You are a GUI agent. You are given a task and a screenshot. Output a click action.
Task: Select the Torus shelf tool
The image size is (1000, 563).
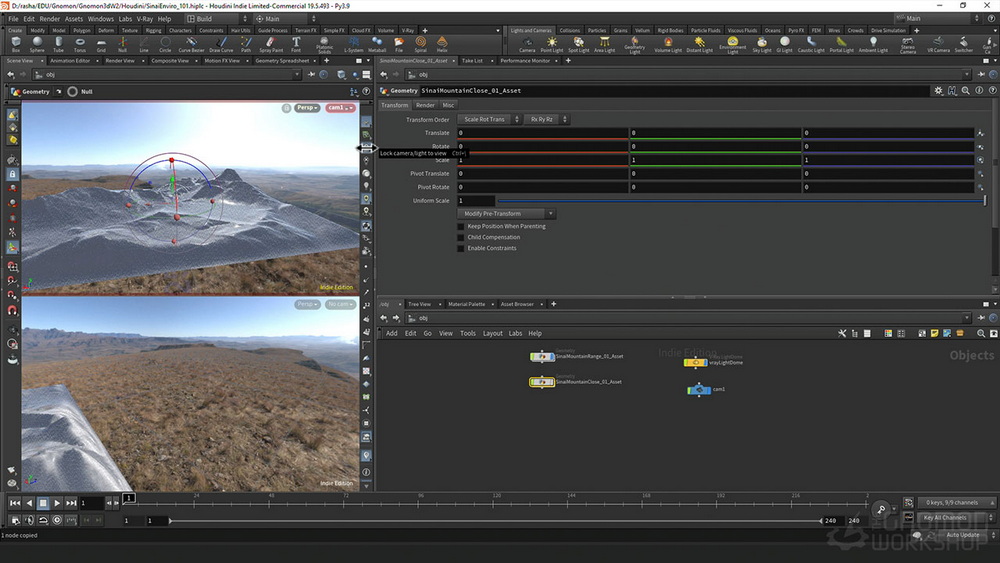[x=80, y=44]
